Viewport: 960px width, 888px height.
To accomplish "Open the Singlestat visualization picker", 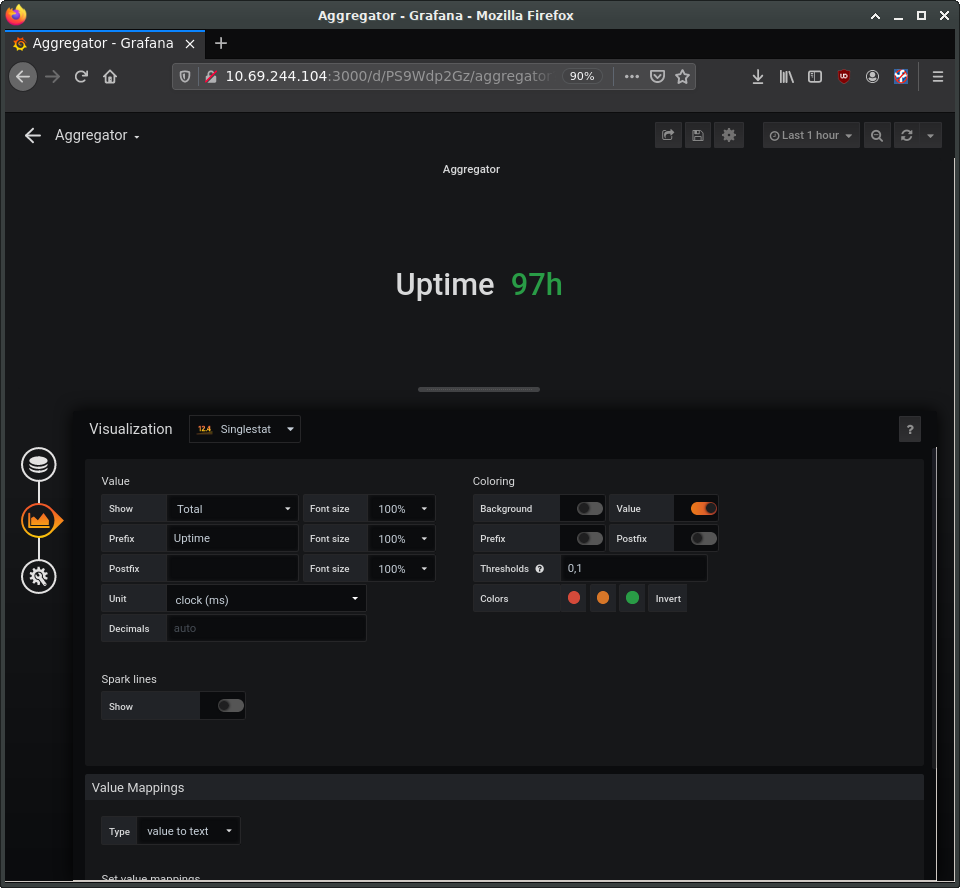I will (x=245, y=429).
